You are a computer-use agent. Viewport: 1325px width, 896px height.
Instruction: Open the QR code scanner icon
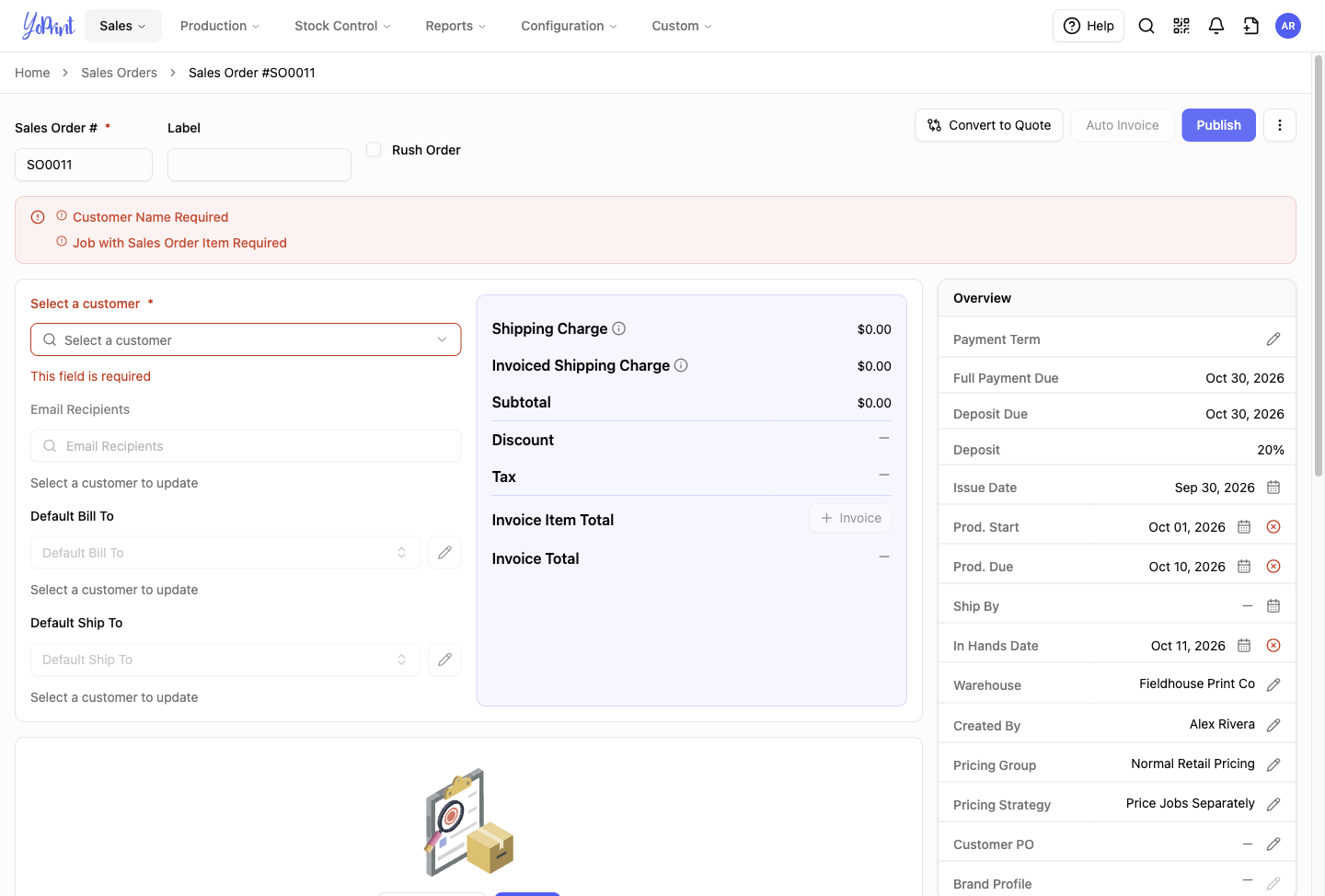coord(1181,26)
